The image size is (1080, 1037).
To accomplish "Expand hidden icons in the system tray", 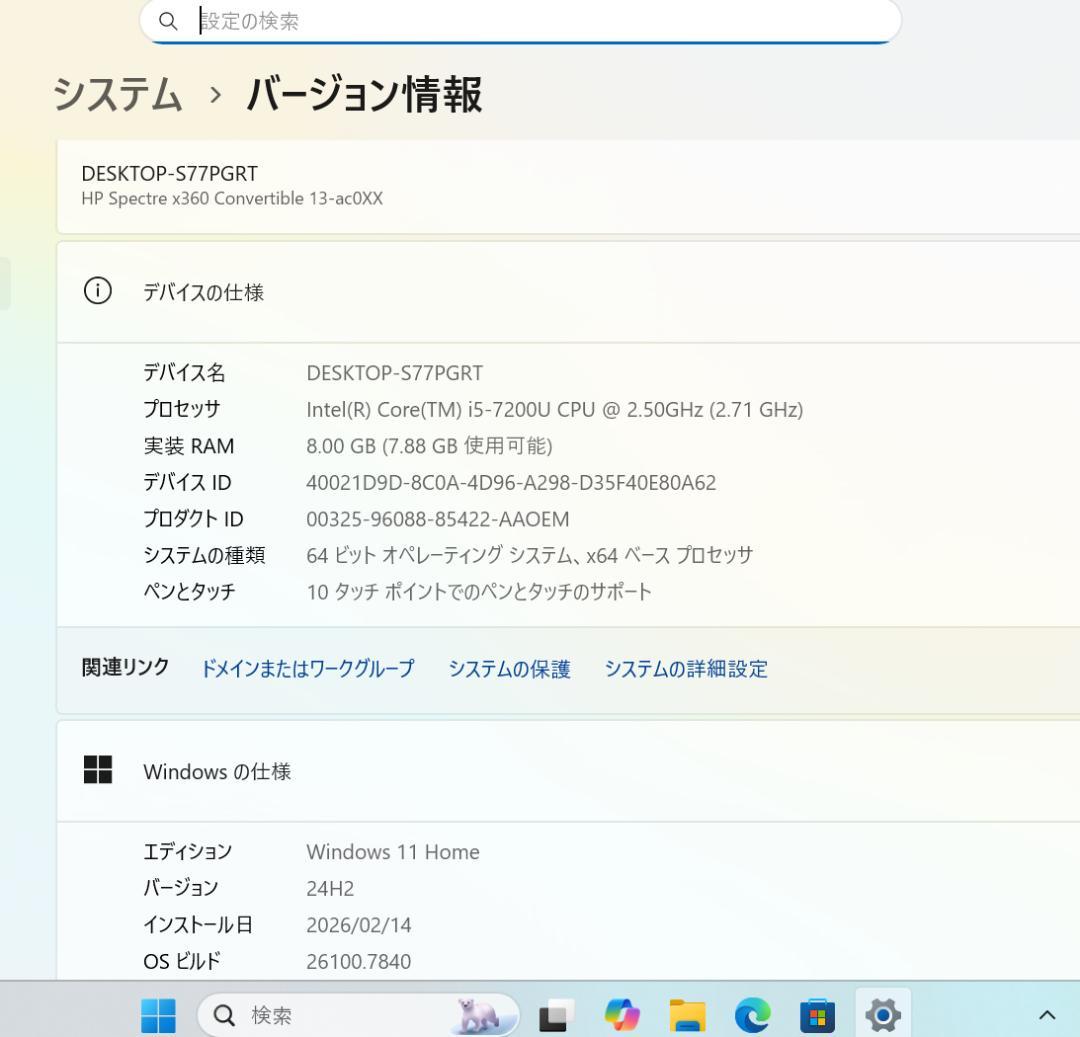I will pyautogui.click(x=1048, y=1014).
